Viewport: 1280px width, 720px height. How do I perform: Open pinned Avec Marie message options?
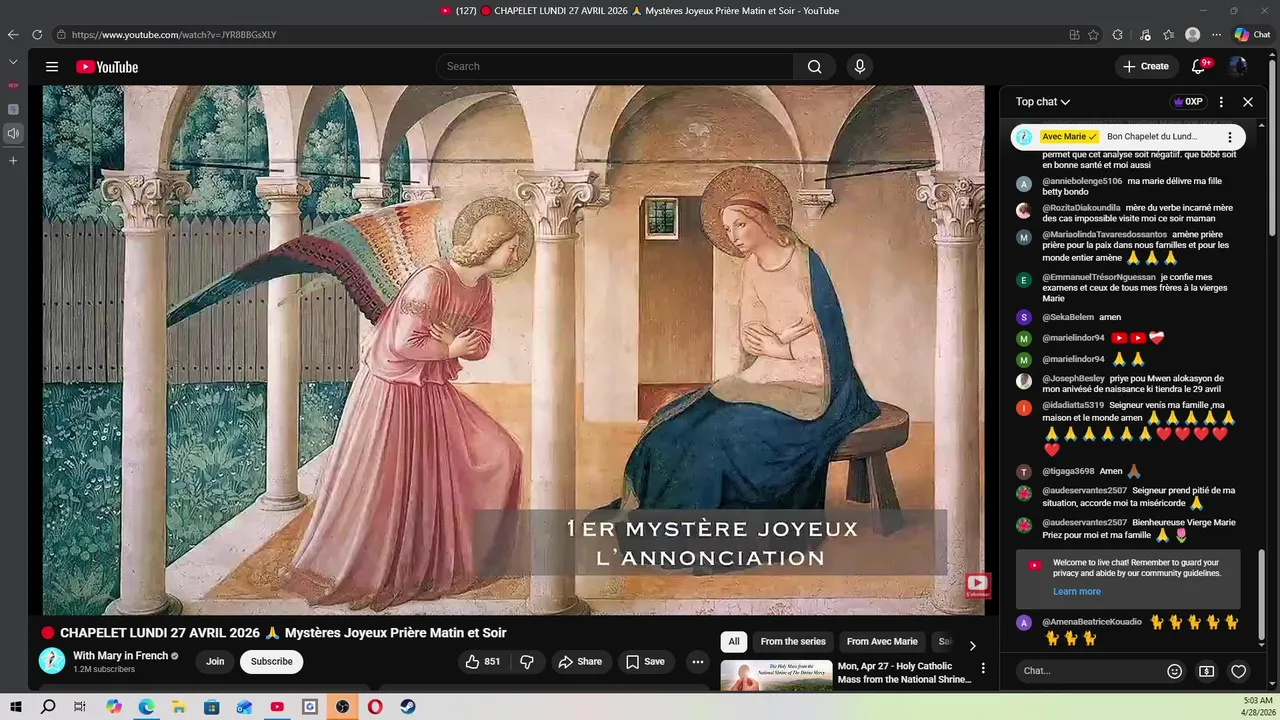coord(1230,137)
